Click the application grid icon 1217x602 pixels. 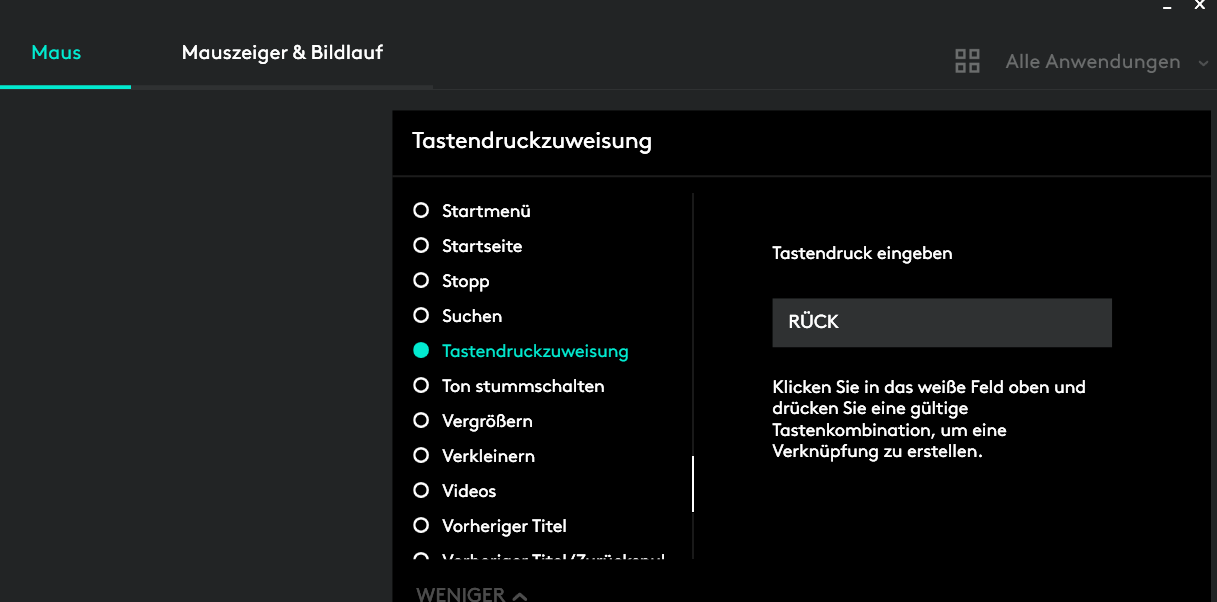pos(967,62)
